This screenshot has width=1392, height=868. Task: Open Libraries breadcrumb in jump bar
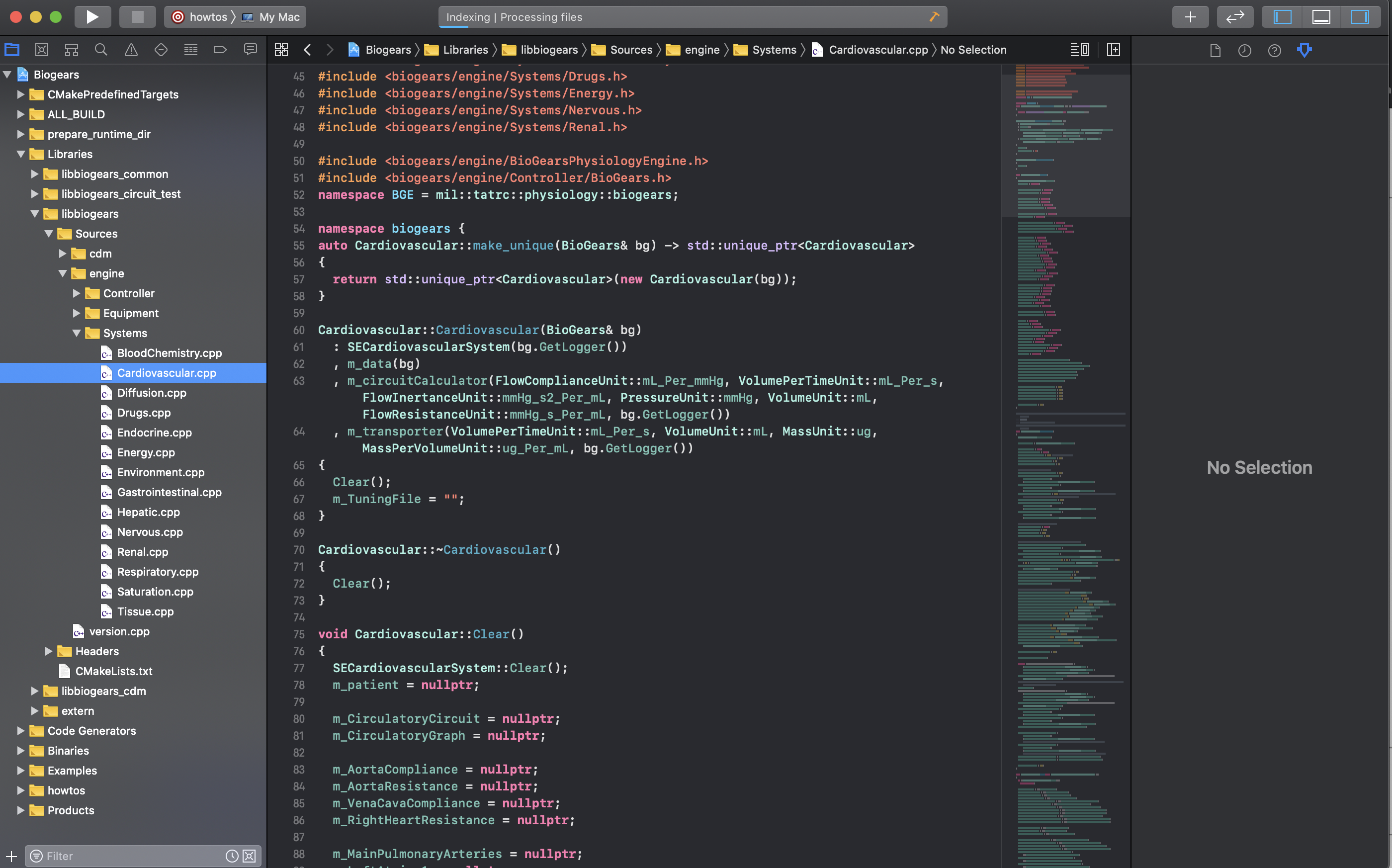click(456, 50)
